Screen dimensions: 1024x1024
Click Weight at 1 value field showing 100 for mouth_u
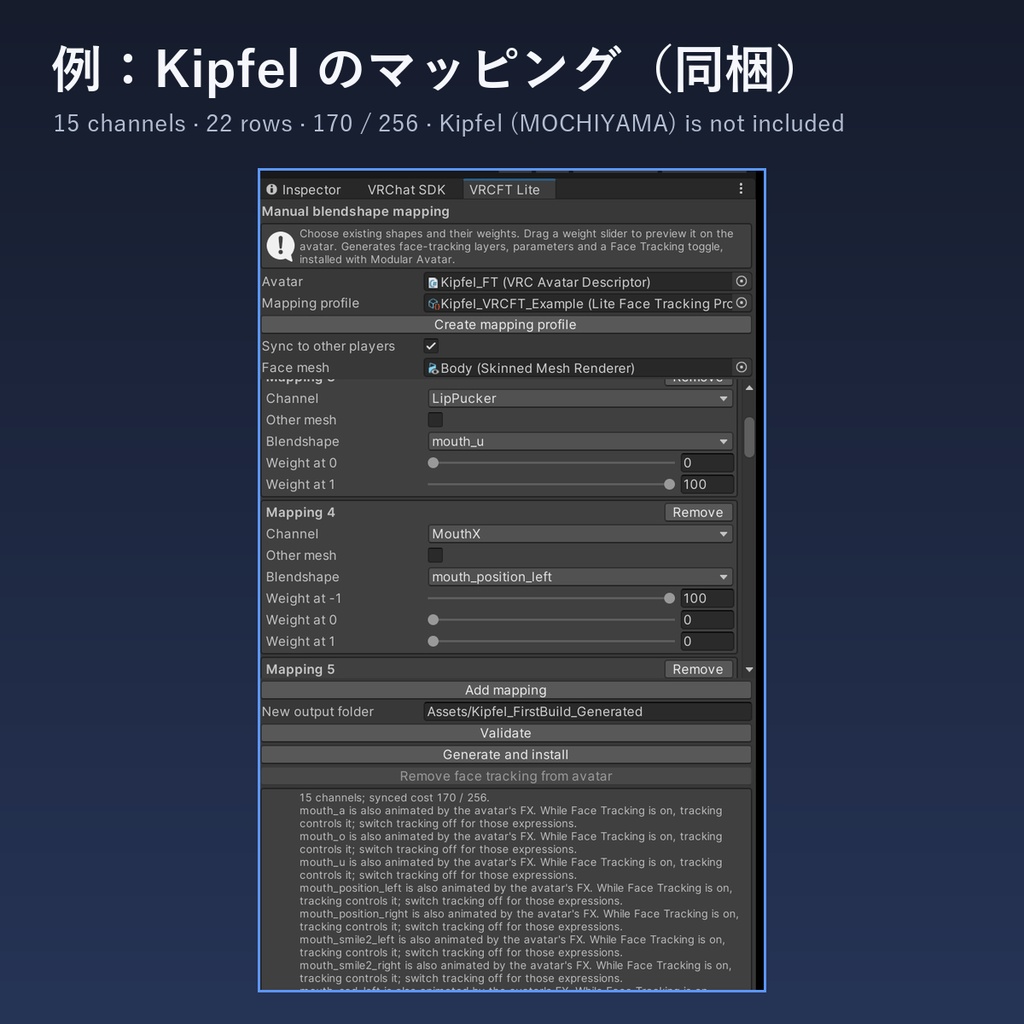707,485
